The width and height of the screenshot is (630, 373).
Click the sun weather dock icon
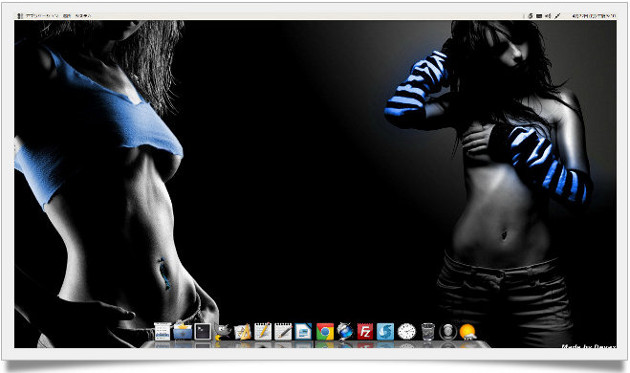coord(467,332)
